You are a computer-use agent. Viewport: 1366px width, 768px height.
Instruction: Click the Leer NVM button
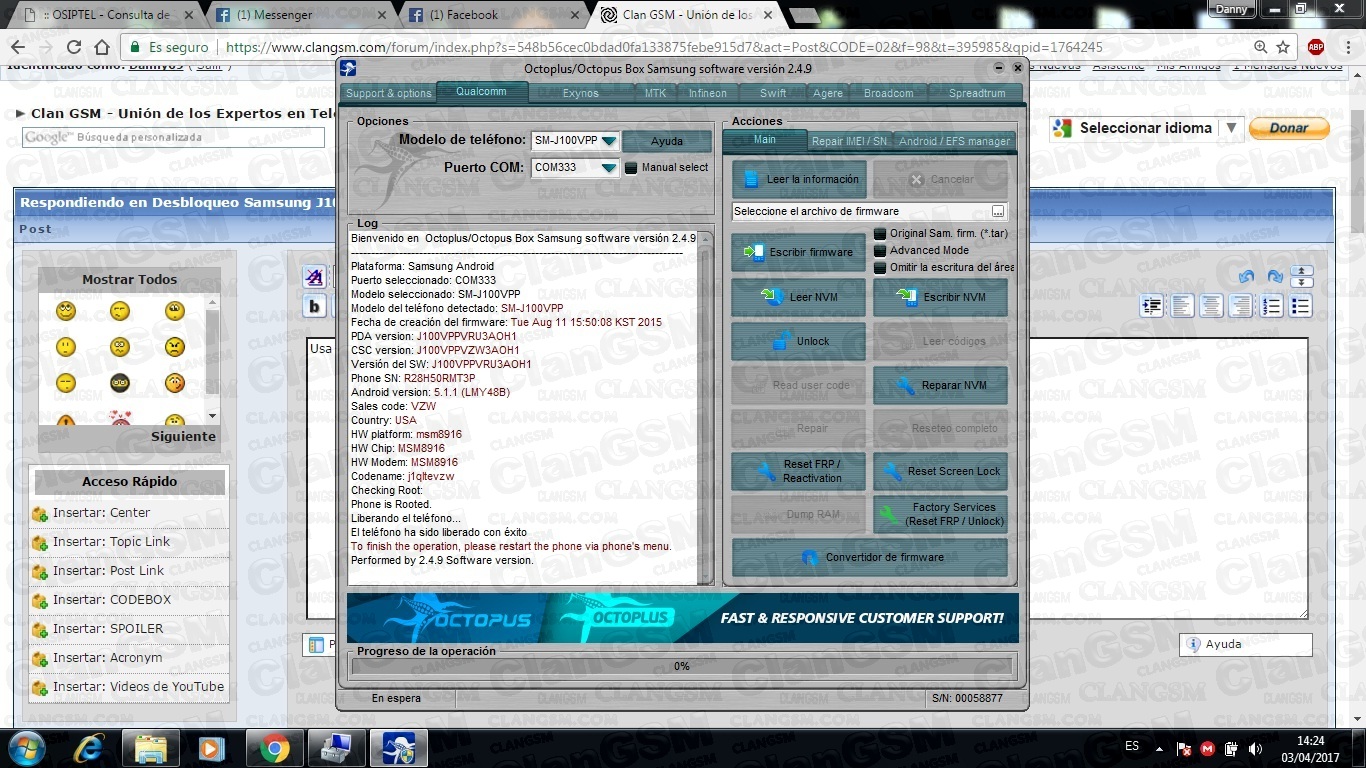(x=798, y=297)
